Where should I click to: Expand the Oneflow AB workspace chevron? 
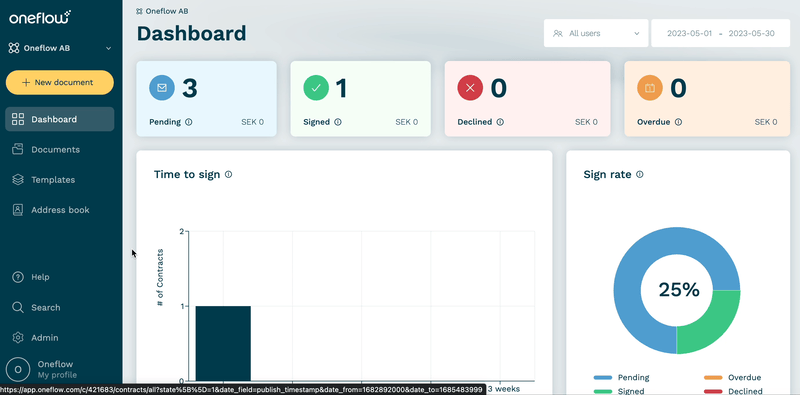[x=108, y=48]
